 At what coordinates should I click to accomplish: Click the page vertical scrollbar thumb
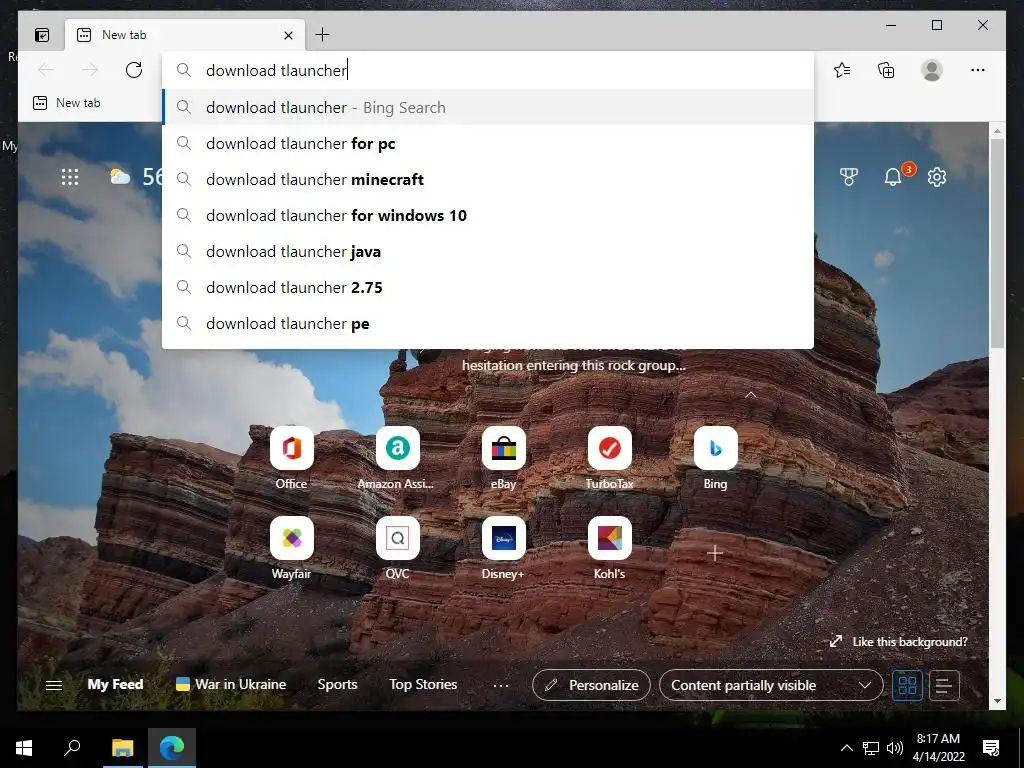(x=997, y=243)
